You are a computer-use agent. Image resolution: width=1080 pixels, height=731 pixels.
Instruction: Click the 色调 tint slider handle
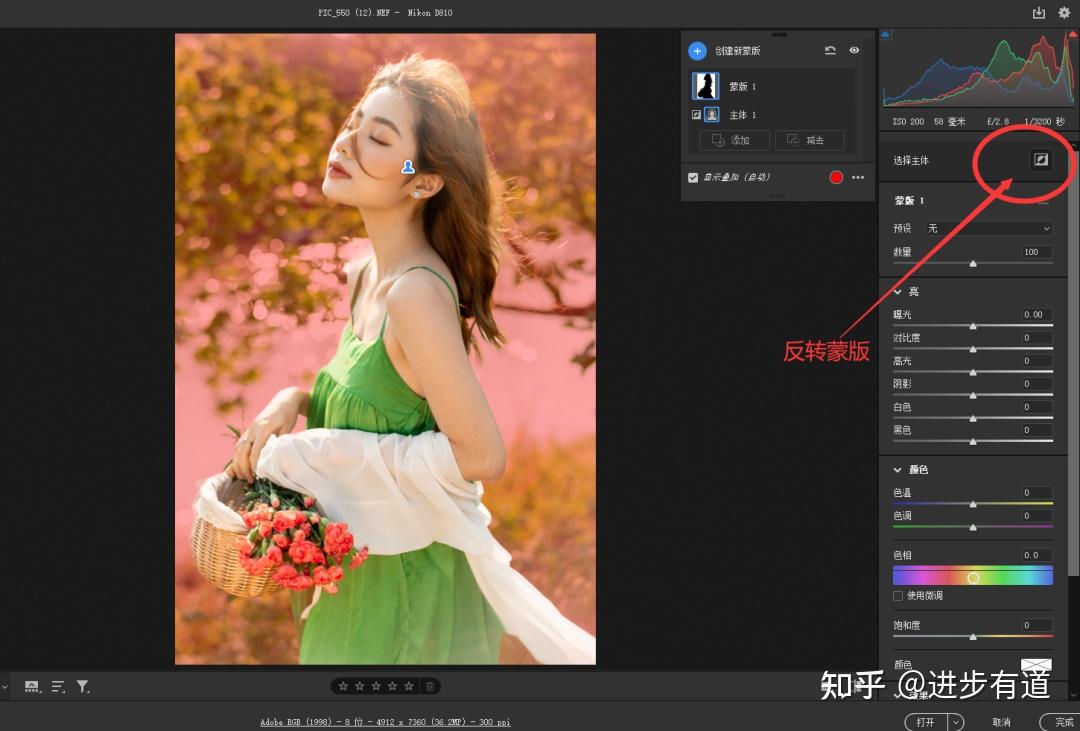973,527
